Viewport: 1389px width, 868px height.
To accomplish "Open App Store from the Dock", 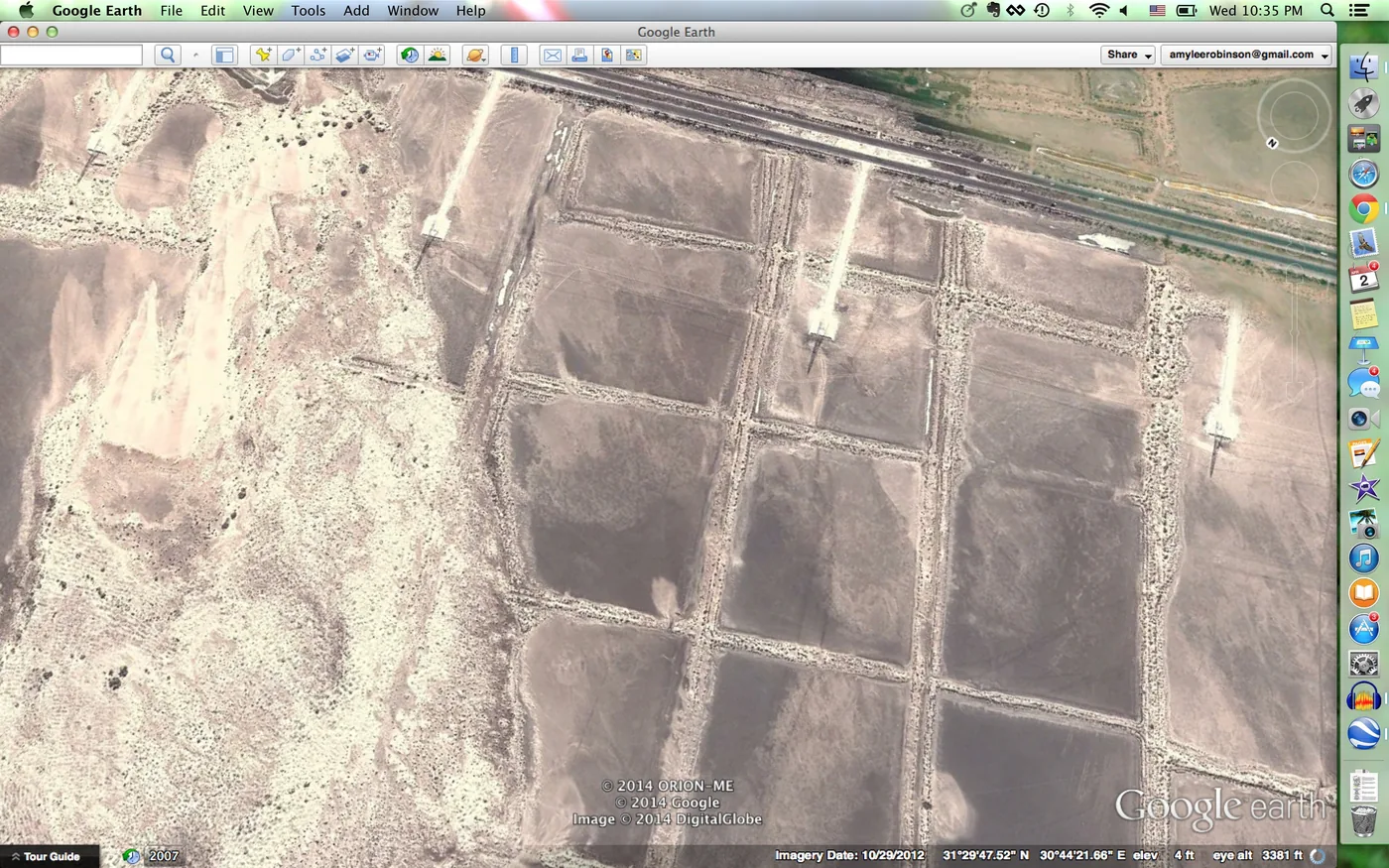I will pos(1363,629).
